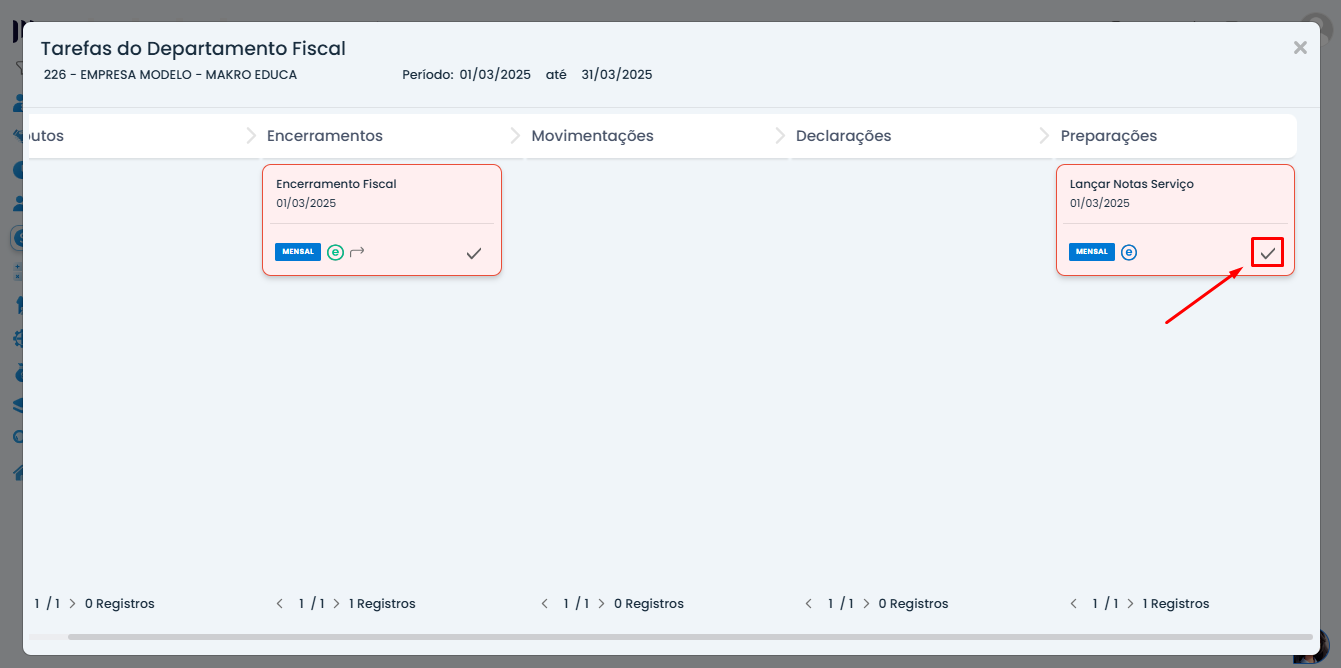Go to previous page in Declarações column
Screen dimensions: 1341x668
pyautogui.click(x=809, y=604)
